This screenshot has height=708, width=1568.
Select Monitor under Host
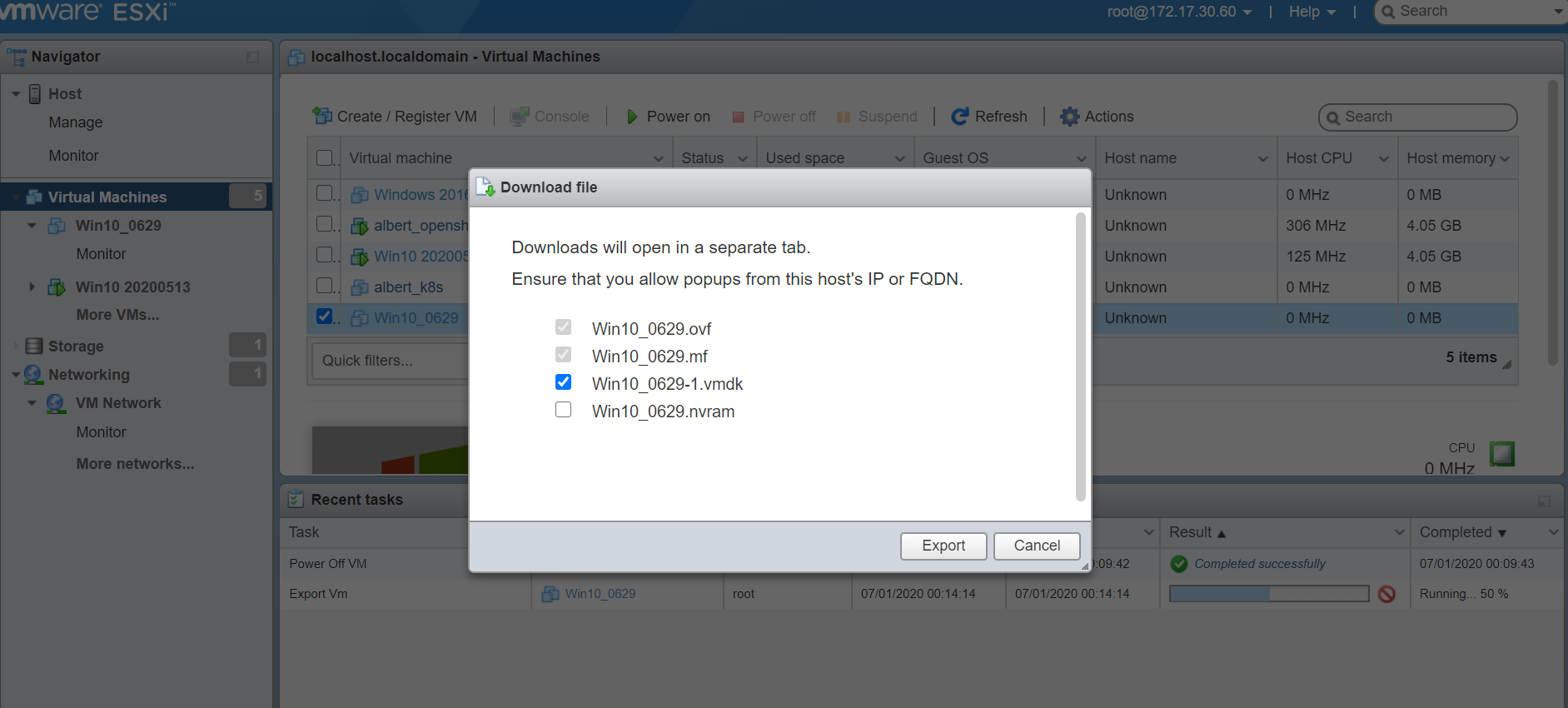(x=73, y=156)
